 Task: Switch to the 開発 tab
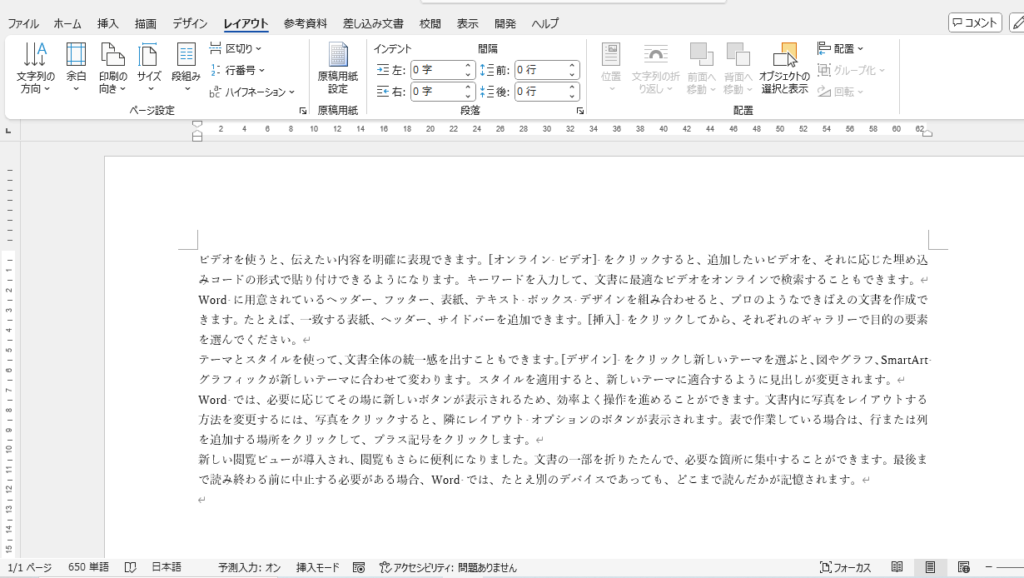(x=505, y=24)
